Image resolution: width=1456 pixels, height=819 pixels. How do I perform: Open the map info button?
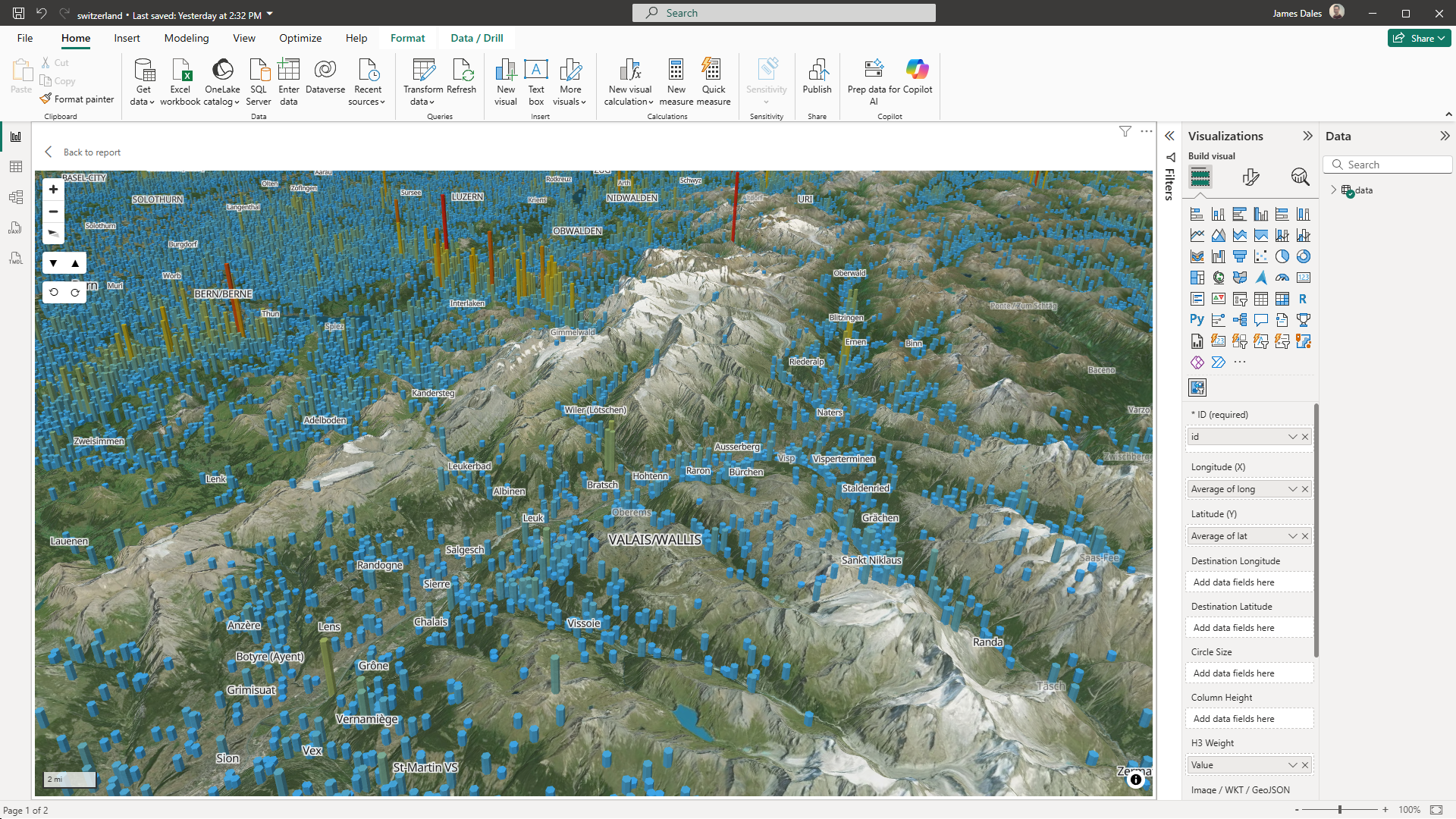coord(1136,780)
